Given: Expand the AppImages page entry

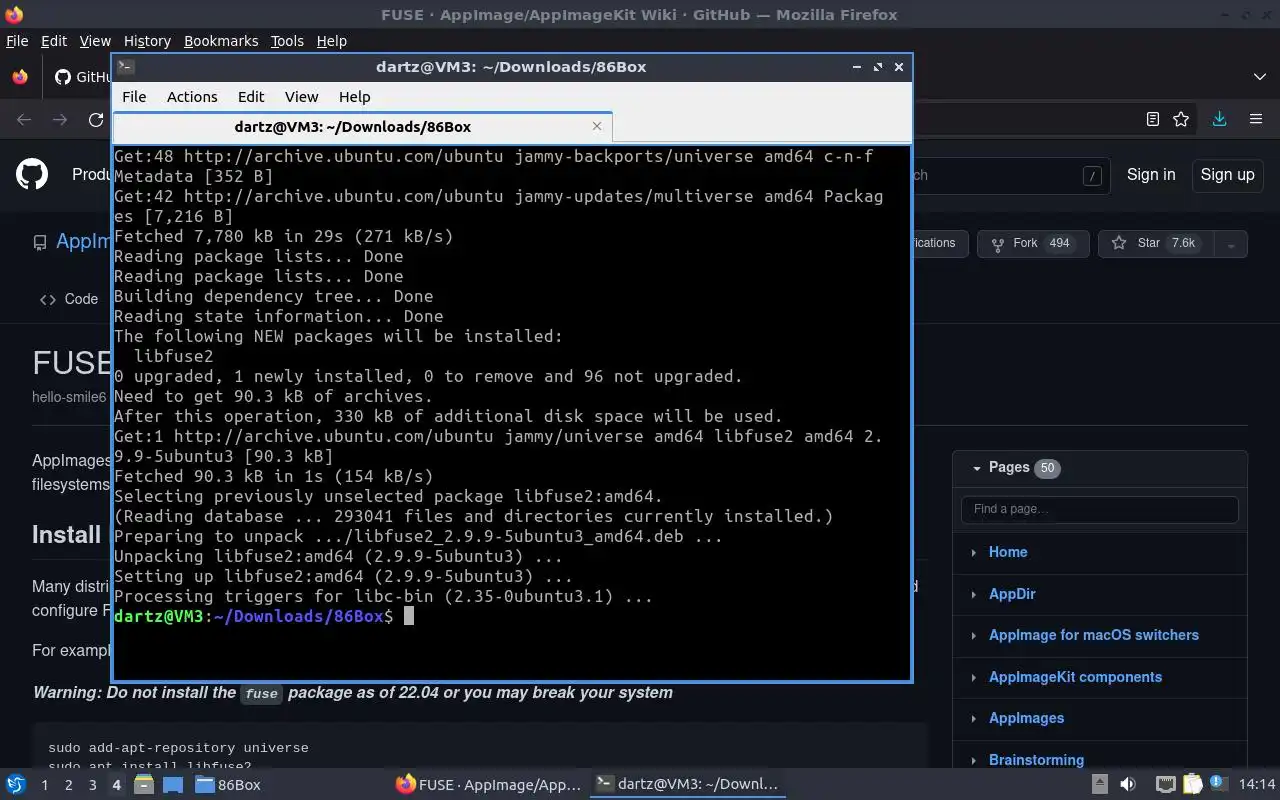Looking at the screenshot, I should pos(973,718).
